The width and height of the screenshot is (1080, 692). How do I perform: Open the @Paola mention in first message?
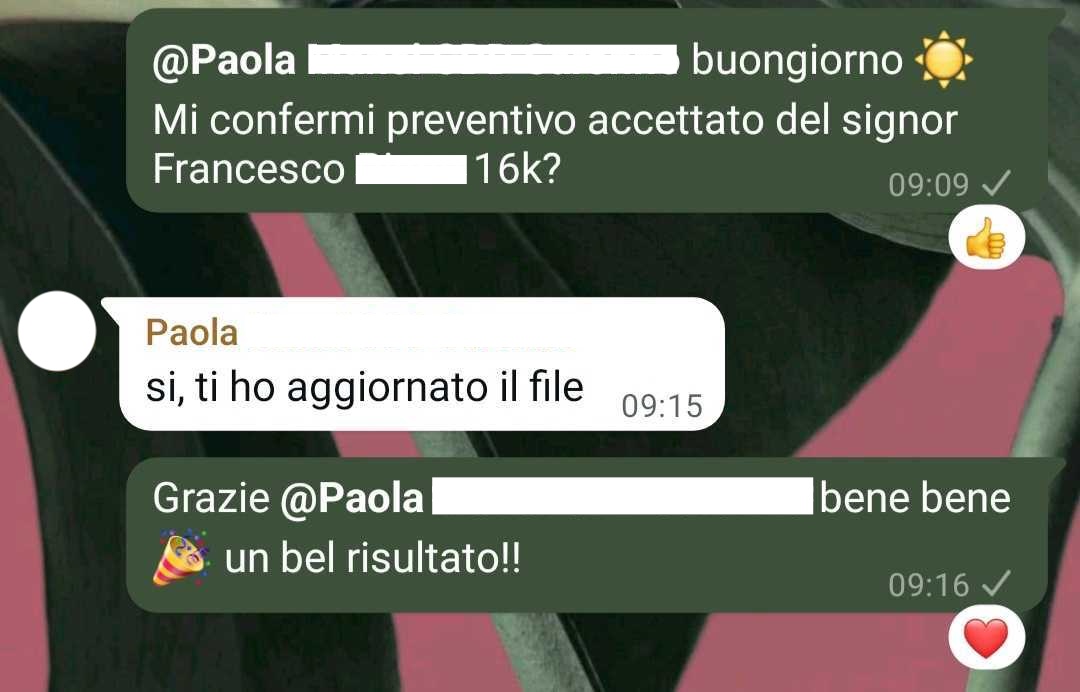coord(224,61)
